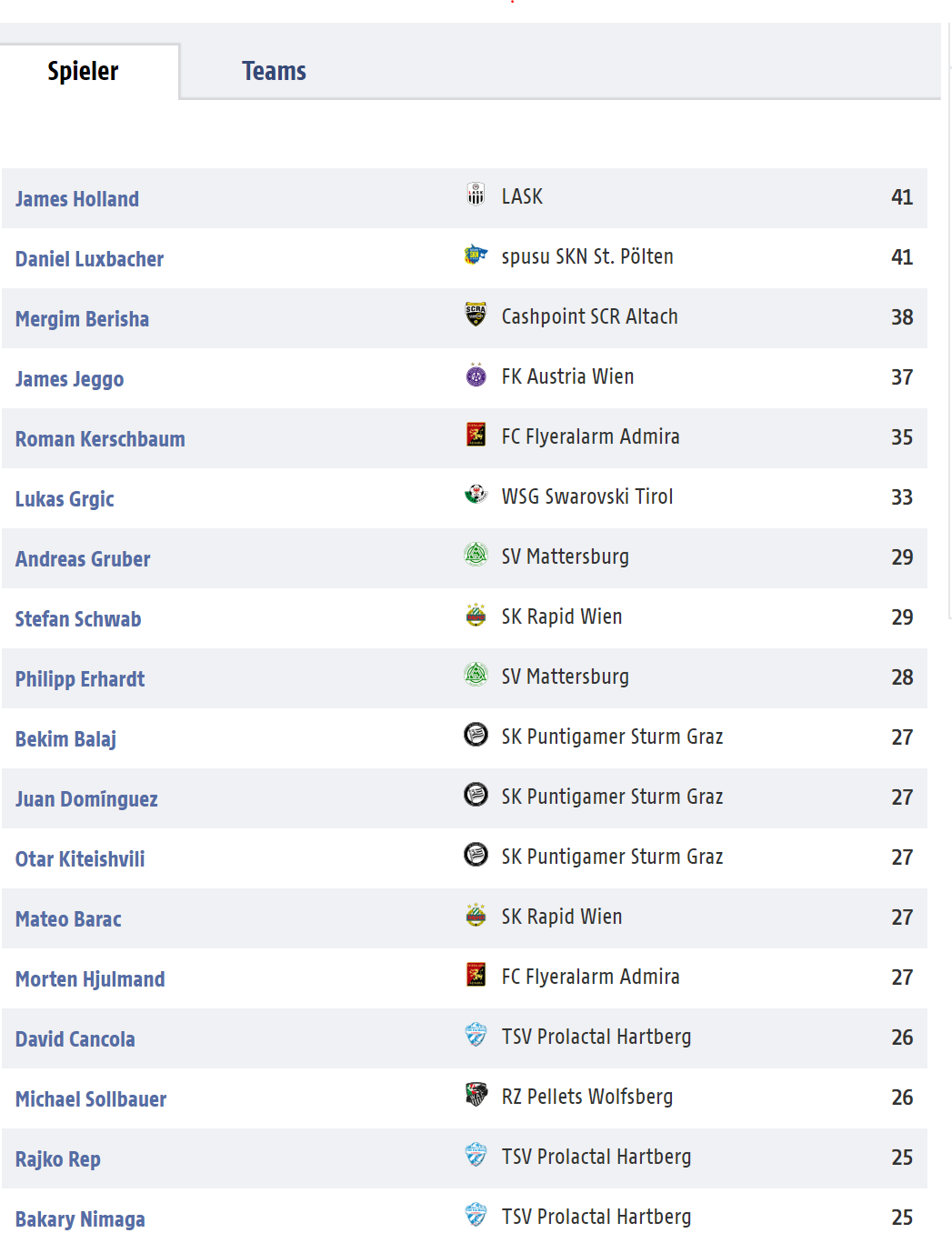Image resolution: width=952 pixels, height=1243 pixels.
Task: Click Lukas Grgic's value of 33
Action: (x=902, y=497)
